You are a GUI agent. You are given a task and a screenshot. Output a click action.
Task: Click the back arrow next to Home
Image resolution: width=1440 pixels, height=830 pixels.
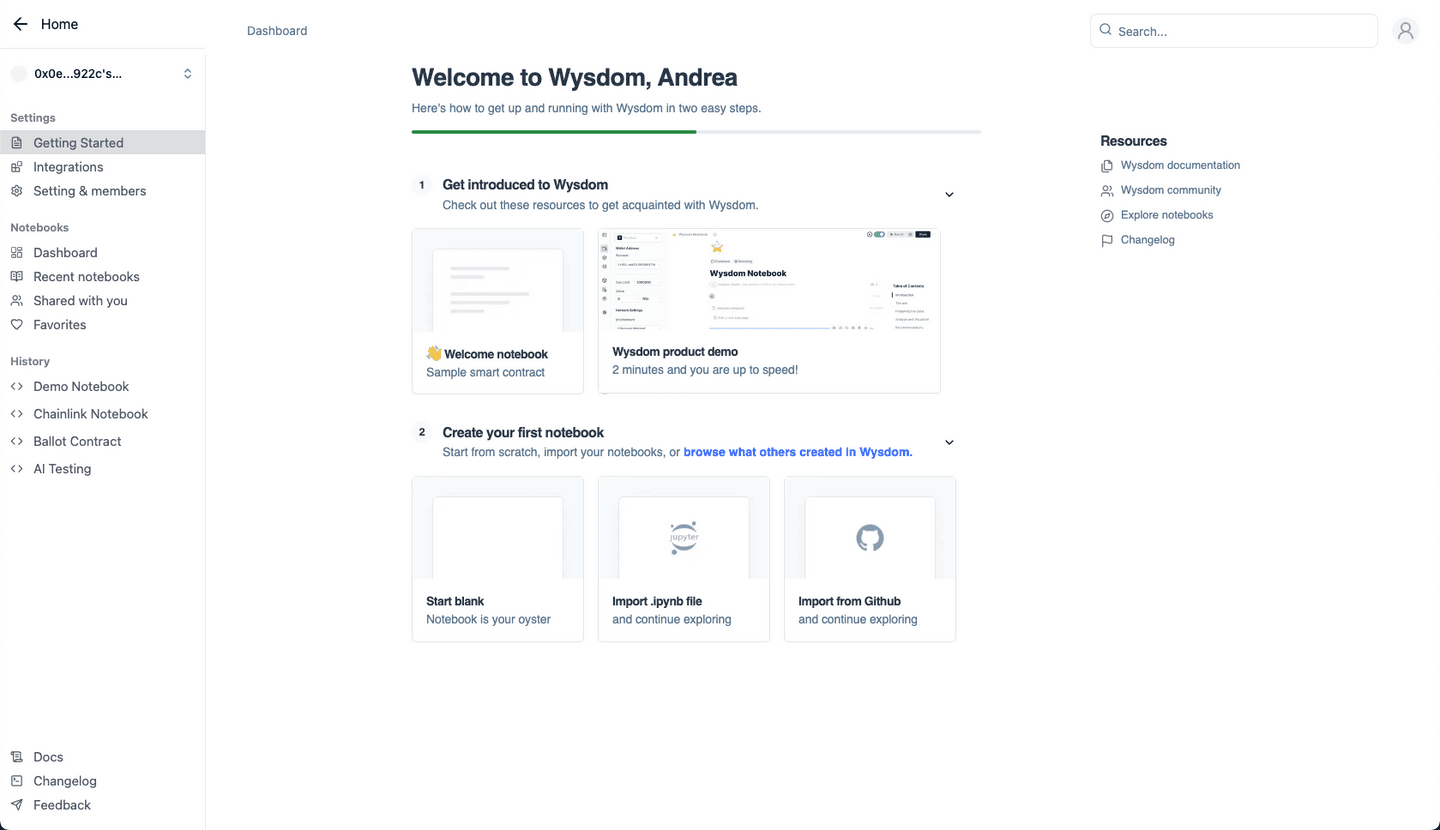(20, 24)
